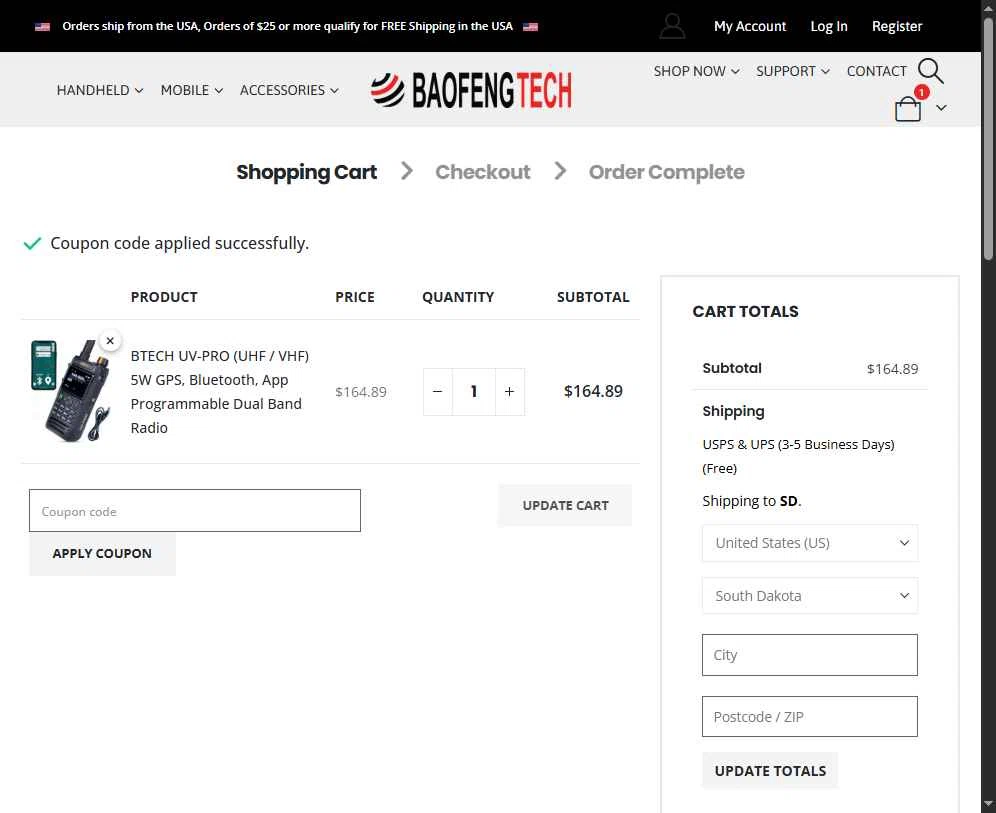This screenshot has width=996, height=813.
Task: Click the UPDATE TOTALS button
Action: click(x=770, y=770)
